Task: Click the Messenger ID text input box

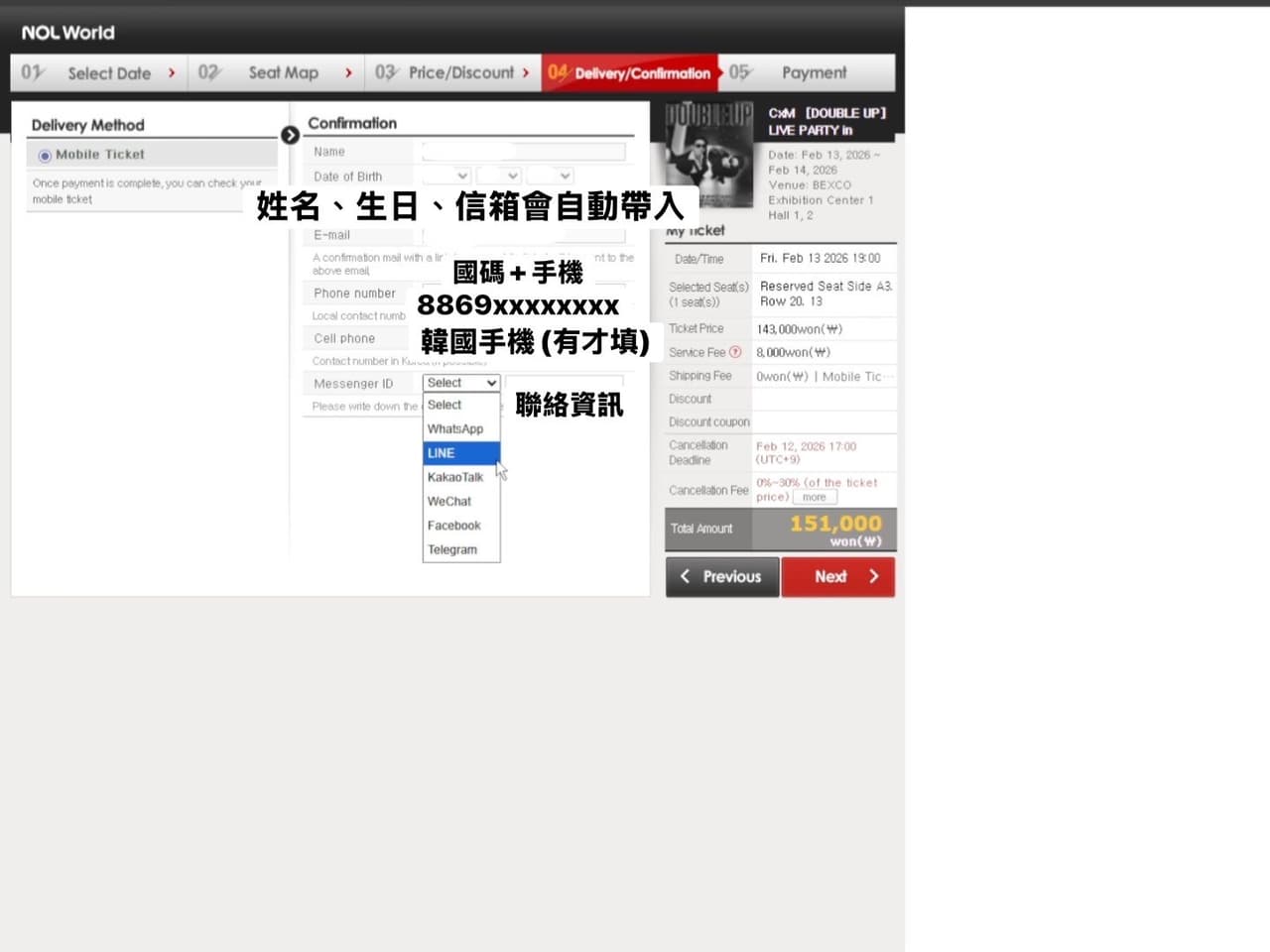Action: pos(565,383)
